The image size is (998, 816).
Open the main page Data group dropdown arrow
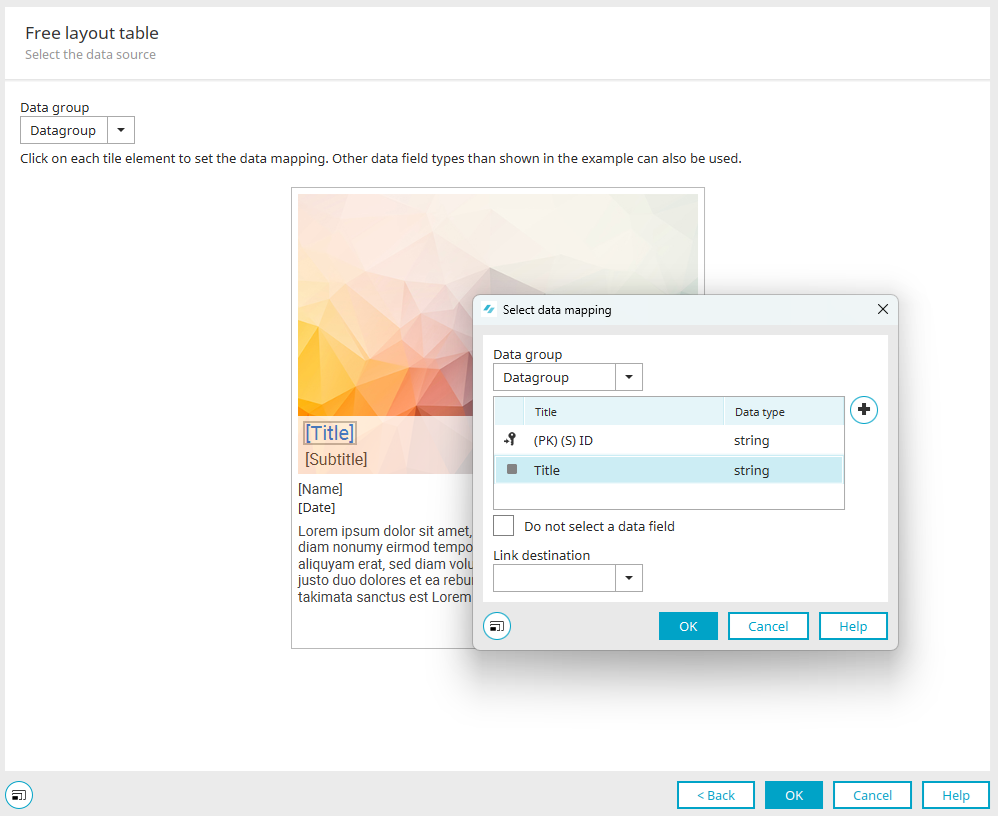point(121,130)
